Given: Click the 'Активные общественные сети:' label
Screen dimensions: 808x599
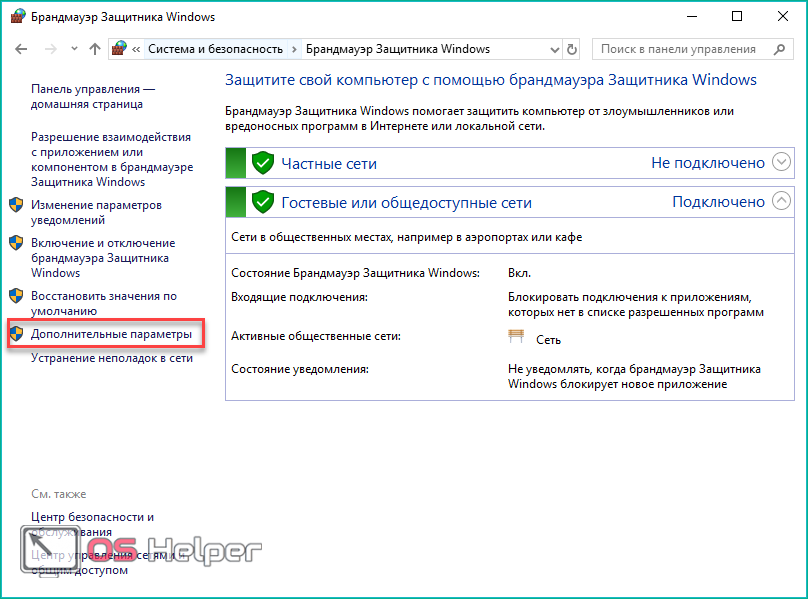Looking at the screenshot, I should coord(316,336).
